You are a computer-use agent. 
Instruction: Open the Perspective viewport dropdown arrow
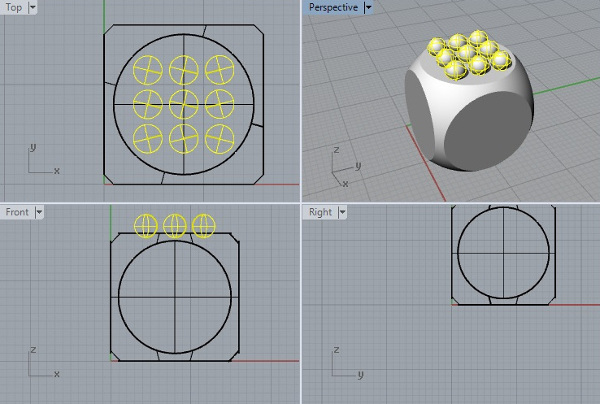tap(368, 7)
